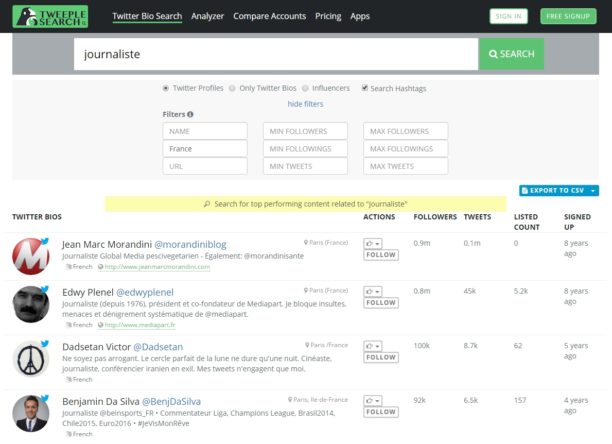
Task: Follow Dadsetan Victor
Action: (380, 359)
